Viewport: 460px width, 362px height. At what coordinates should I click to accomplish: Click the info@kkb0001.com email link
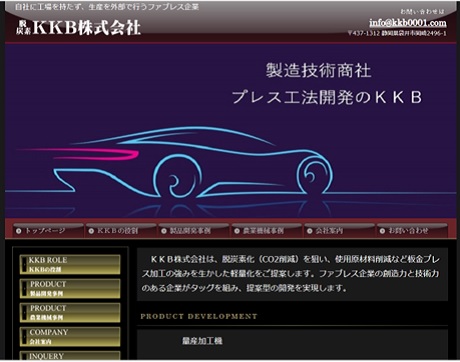(408, 23)
